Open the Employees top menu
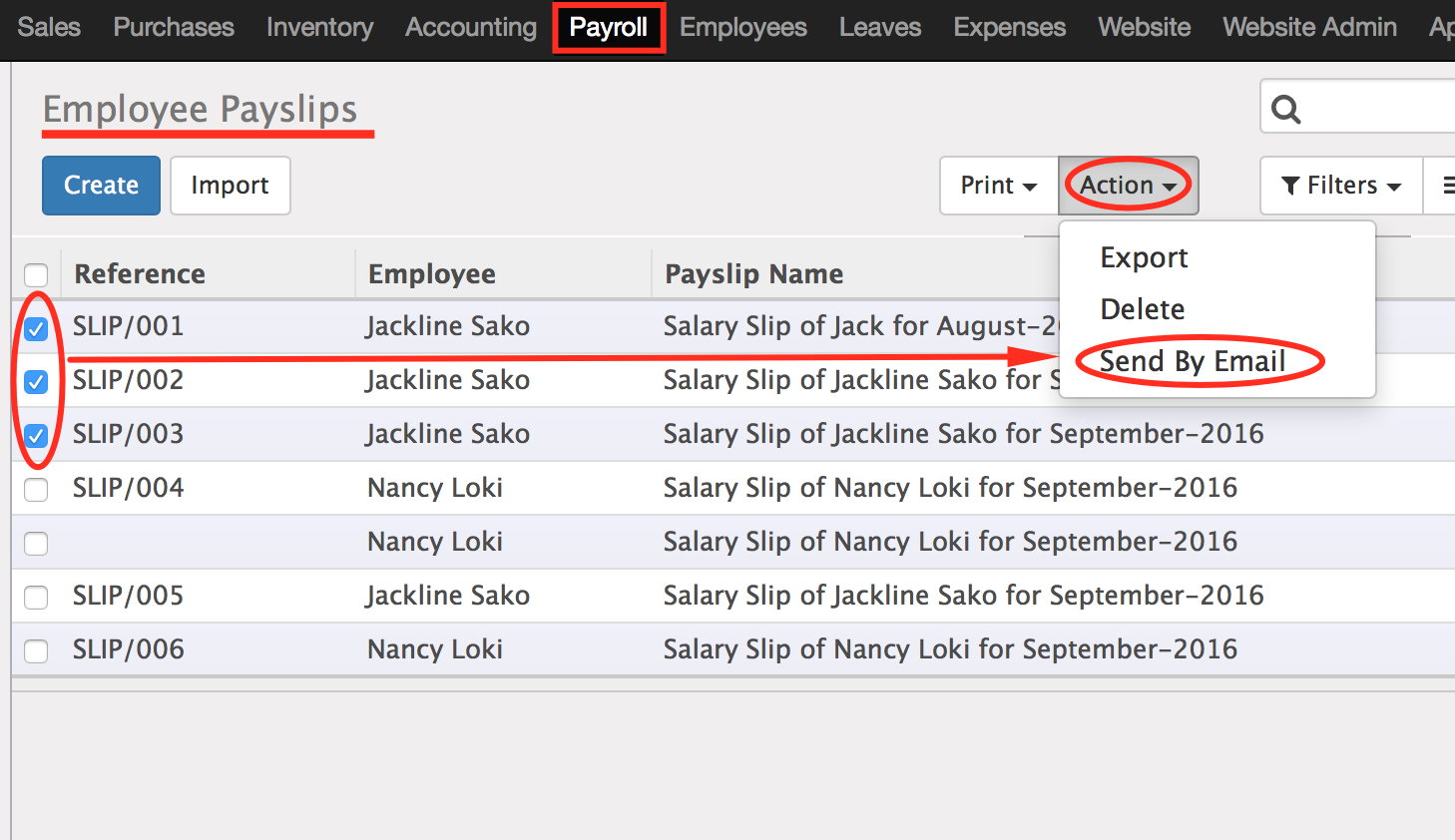The image size is (1455, 840). 743,27
